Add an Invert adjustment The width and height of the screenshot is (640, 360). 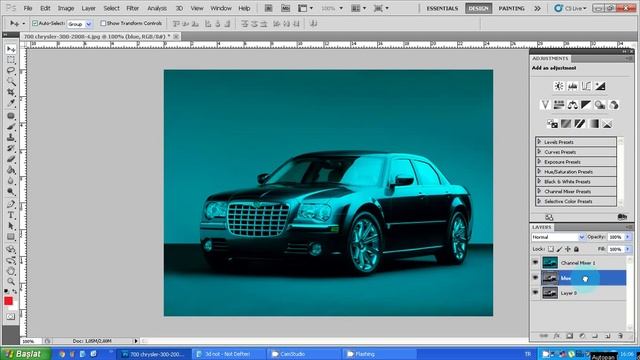(552, 124)
